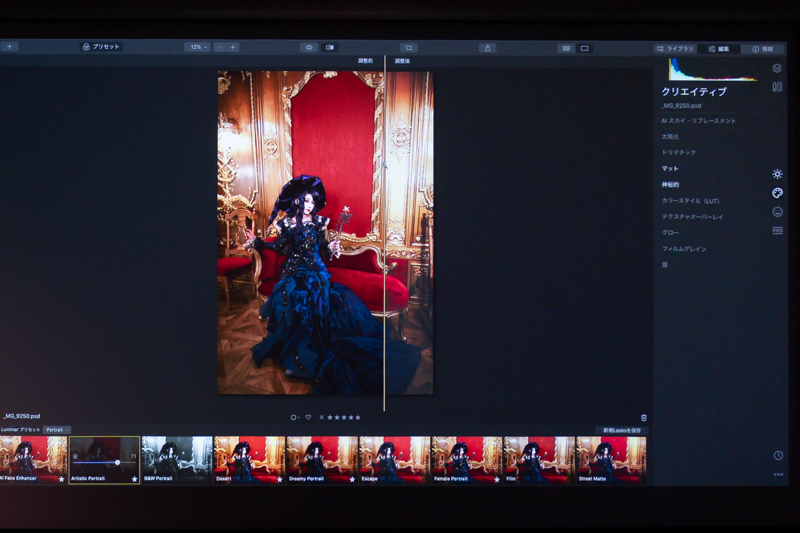This screenshot has width=800, height=533.
Task: Click the X reject flag
Action: (x=321, y=417)
